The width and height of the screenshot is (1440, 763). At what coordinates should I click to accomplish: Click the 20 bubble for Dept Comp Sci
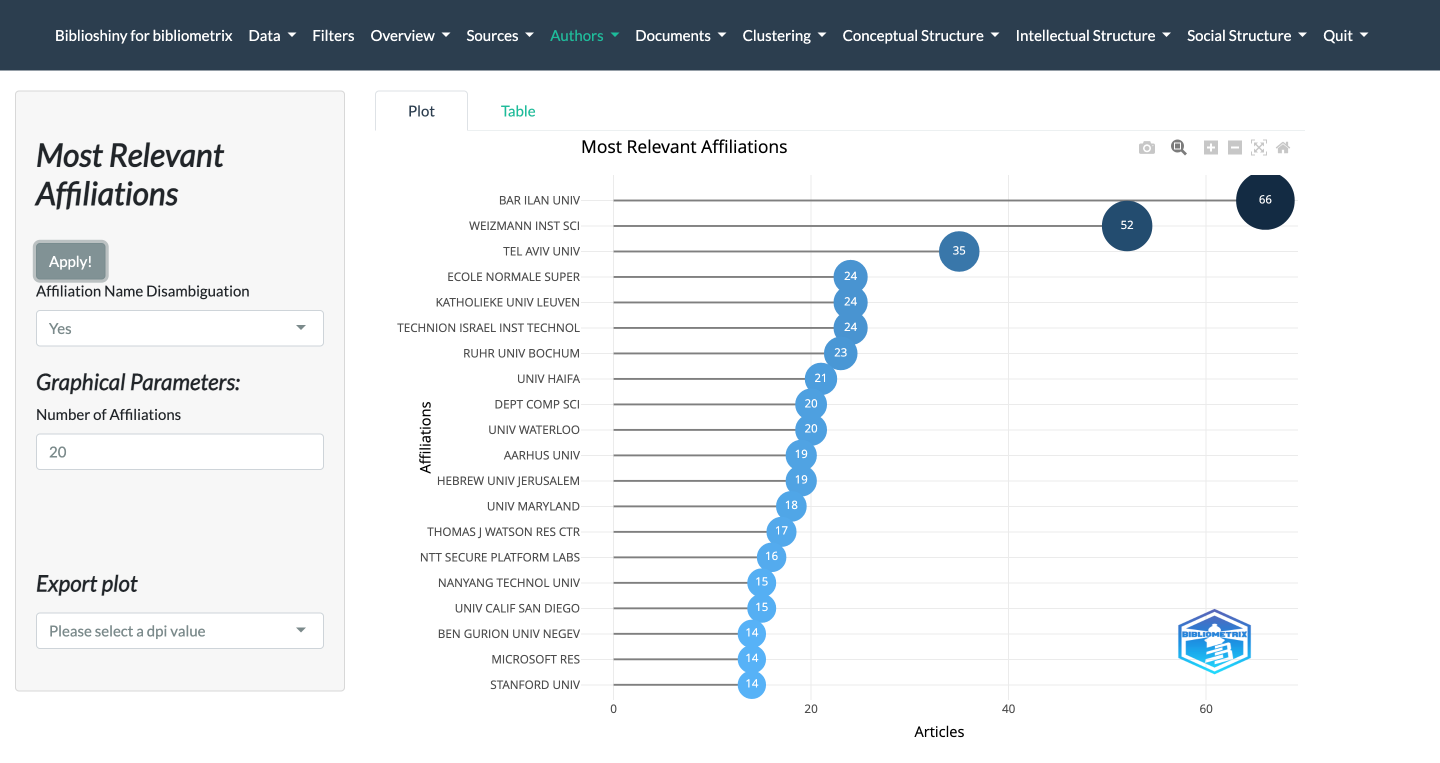(x=810, y=404)
